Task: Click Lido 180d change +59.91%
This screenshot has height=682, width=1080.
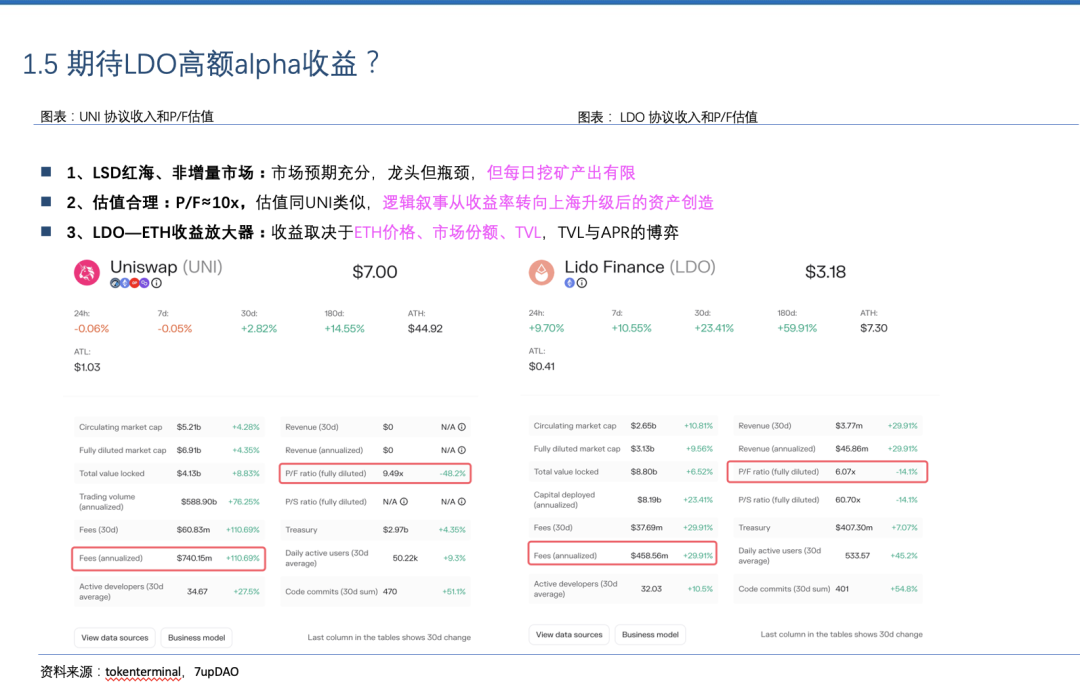Action: [x=798, y=328]
